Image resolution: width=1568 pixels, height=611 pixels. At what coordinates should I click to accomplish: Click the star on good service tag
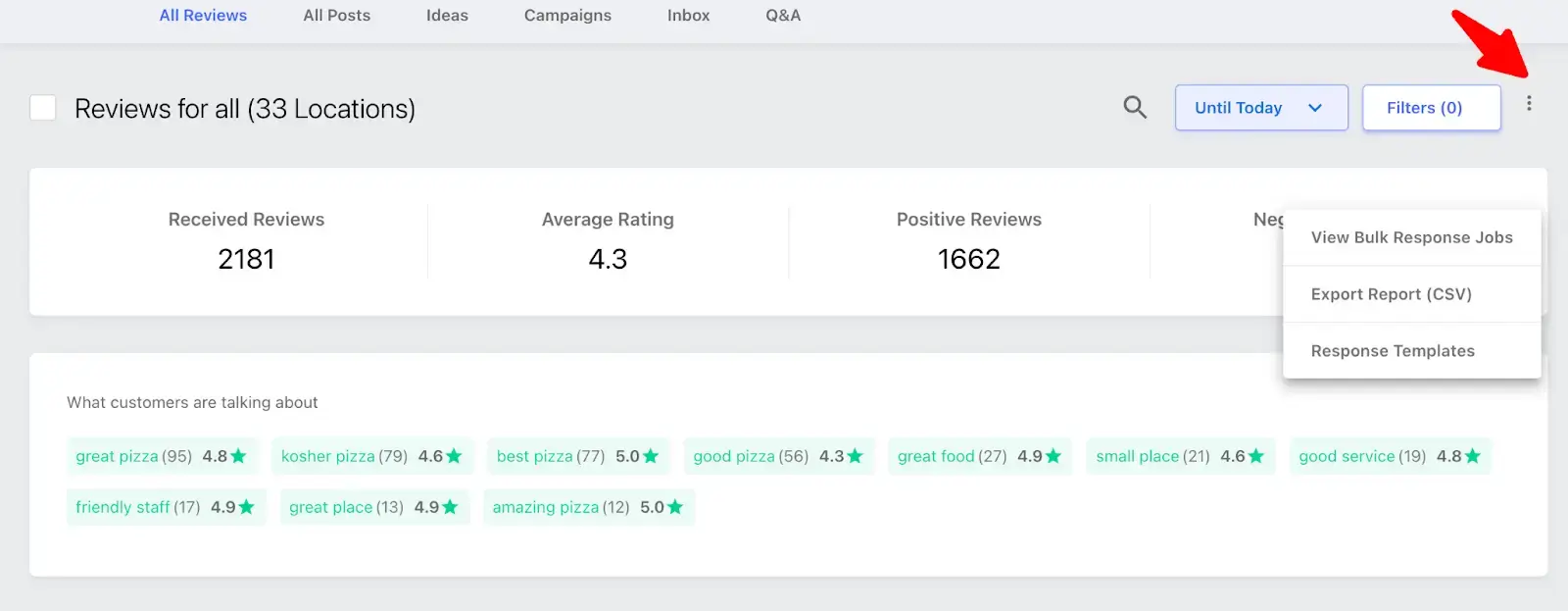[1472, 456]
